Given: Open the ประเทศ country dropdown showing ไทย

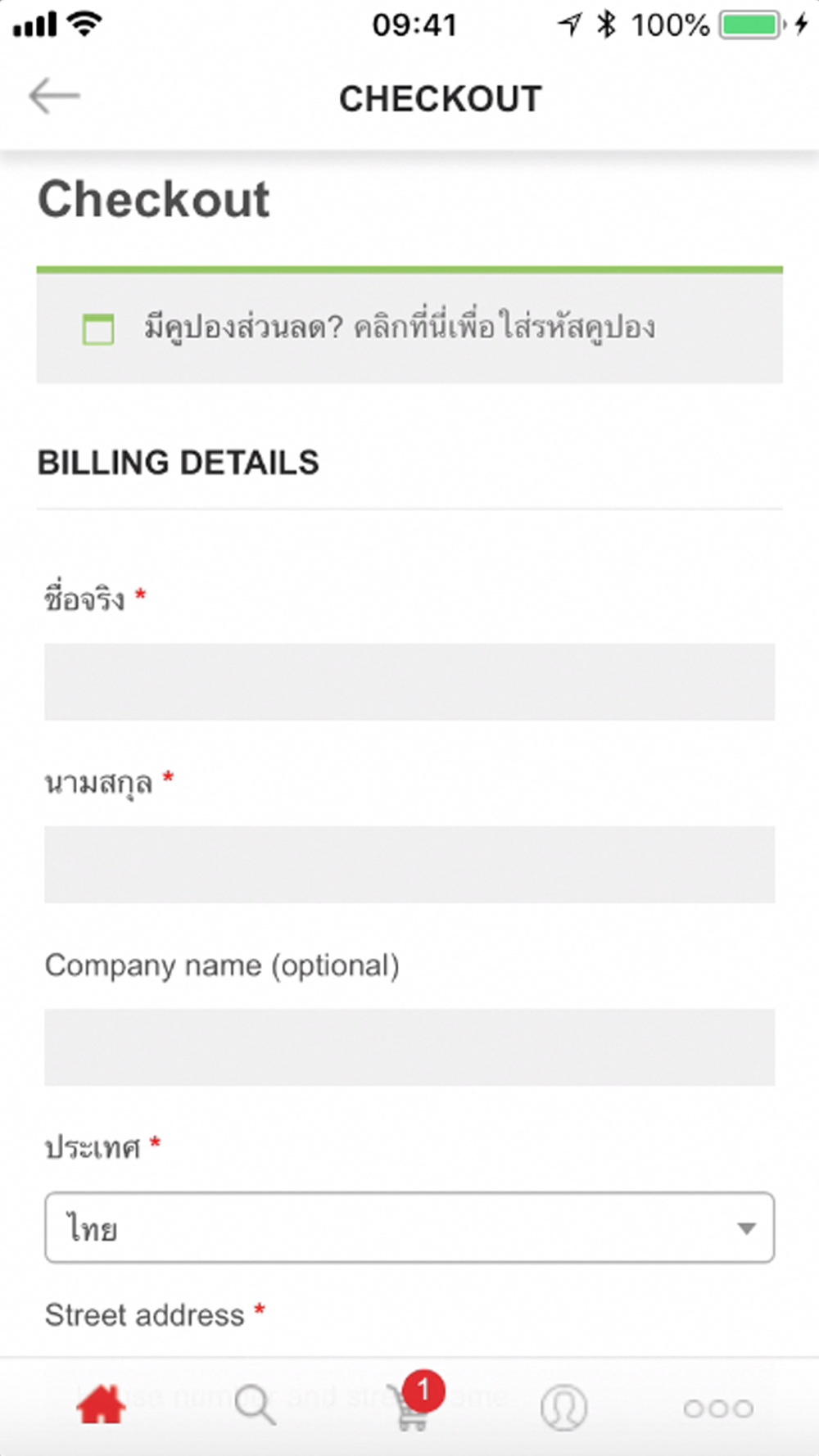Looking at the screenshot, I should click(409, 1228).
